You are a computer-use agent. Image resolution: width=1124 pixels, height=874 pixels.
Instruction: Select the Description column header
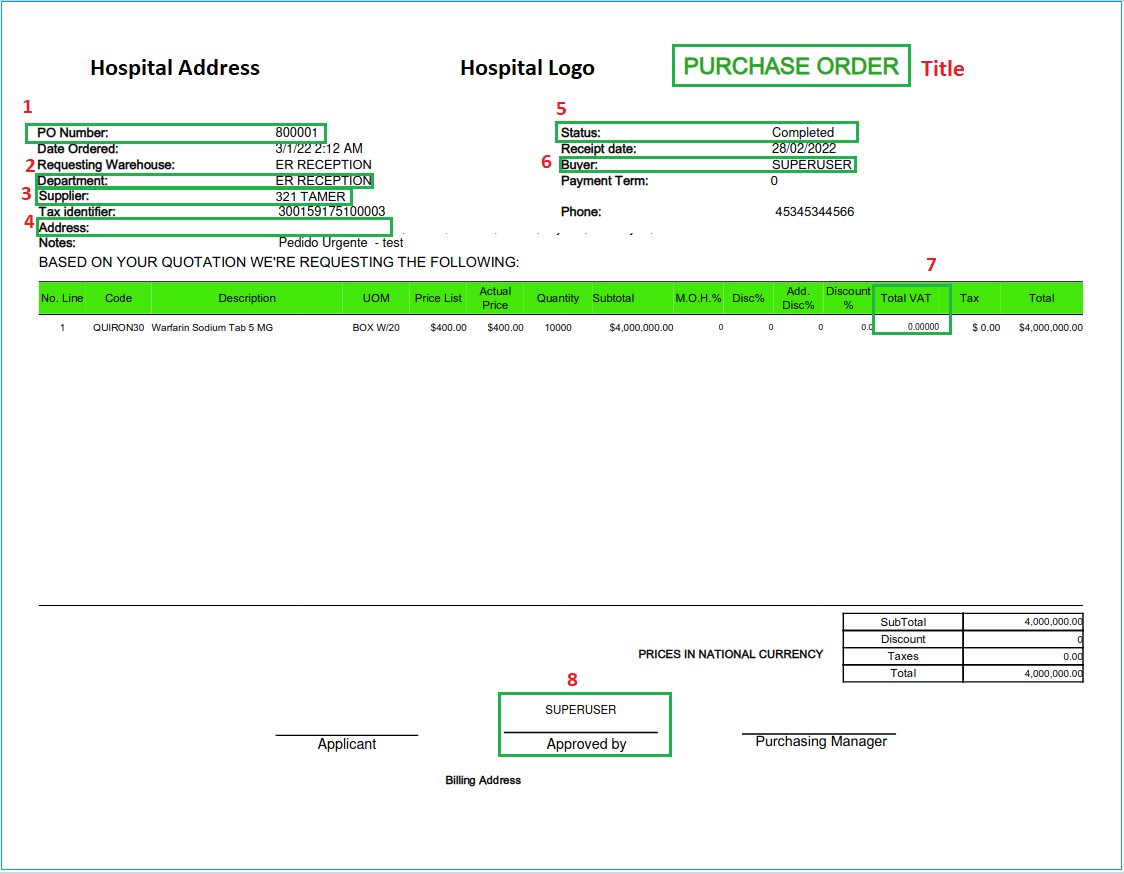pos(247,297)
